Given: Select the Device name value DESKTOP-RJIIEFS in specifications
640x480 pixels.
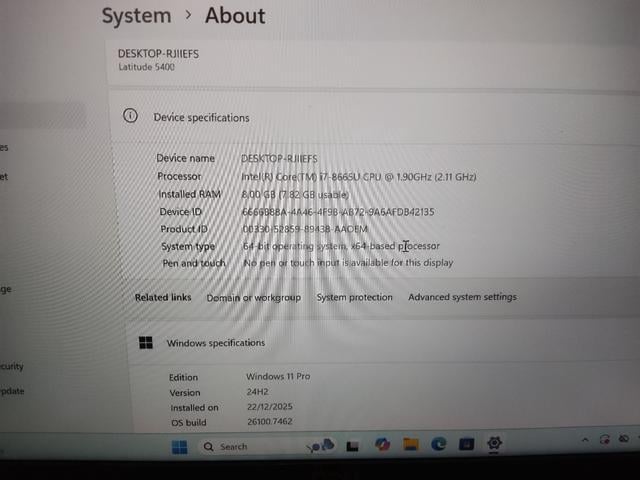Looking at the screenshot, I should point(279,158).
